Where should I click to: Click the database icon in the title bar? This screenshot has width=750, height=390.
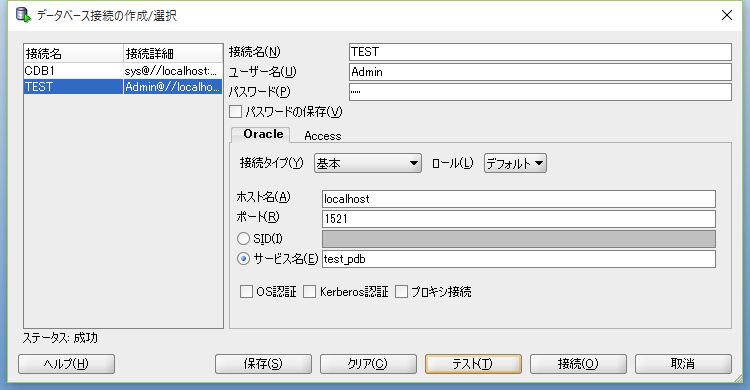pyautogui.click(x=23, y=15)
